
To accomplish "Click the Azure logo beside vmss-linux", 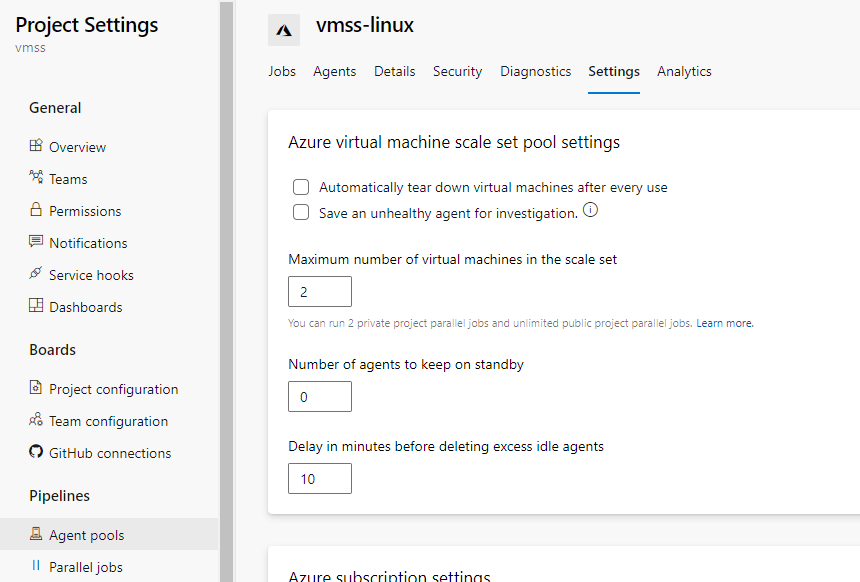I will [x=284, y=30].
